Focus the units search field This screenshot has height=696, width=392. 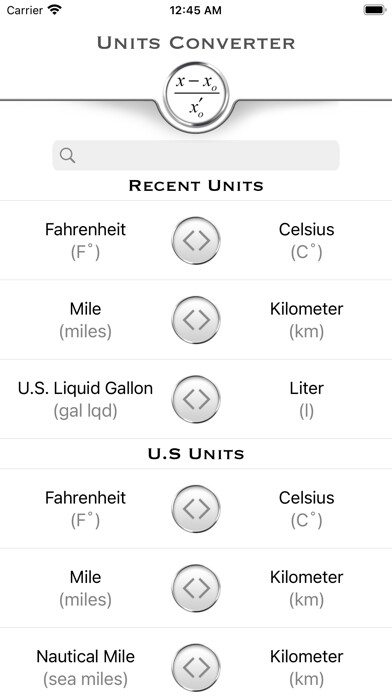(x=196, y=155)
